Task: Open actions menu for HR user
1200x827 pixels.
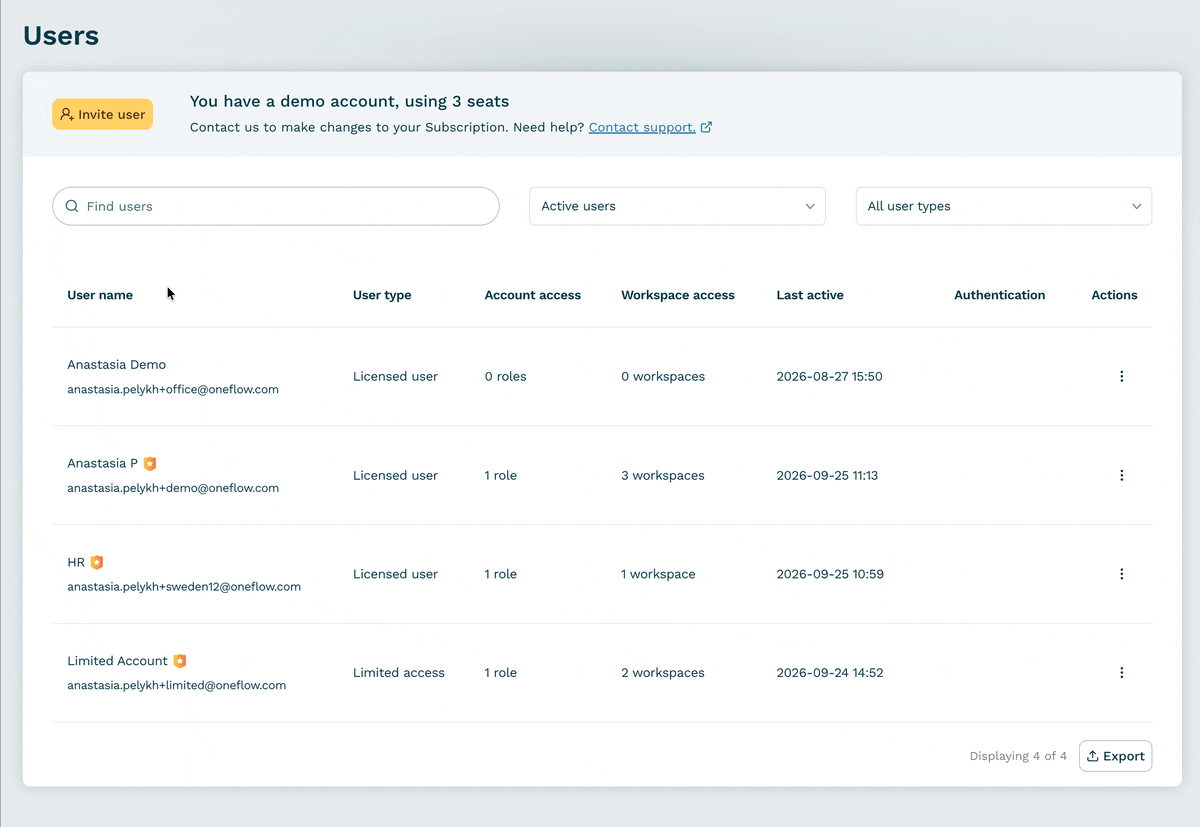Action: point(1121,574)
